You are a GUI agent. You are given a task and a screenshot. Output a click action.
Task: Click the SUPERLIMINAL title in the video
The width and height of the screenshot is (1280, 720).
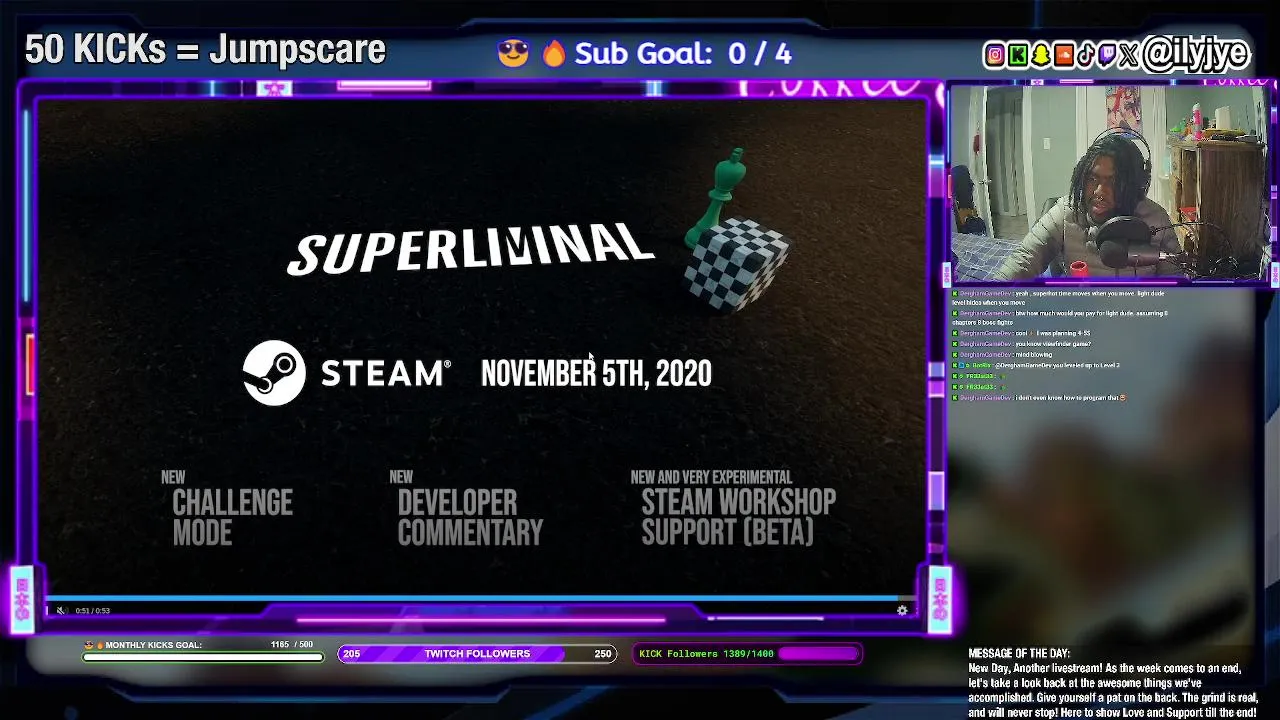pos(471,248)
